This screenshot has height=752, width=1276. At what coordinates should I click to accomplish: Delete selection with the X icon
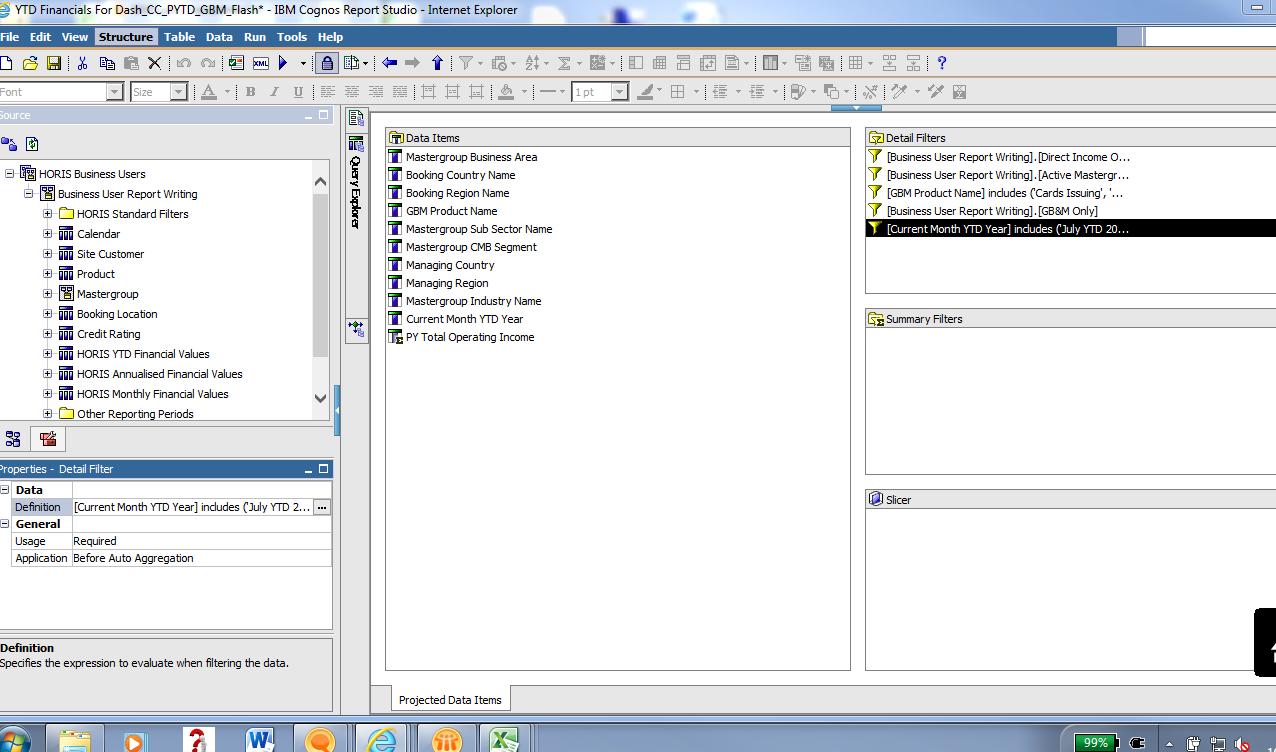click(155, 63)
